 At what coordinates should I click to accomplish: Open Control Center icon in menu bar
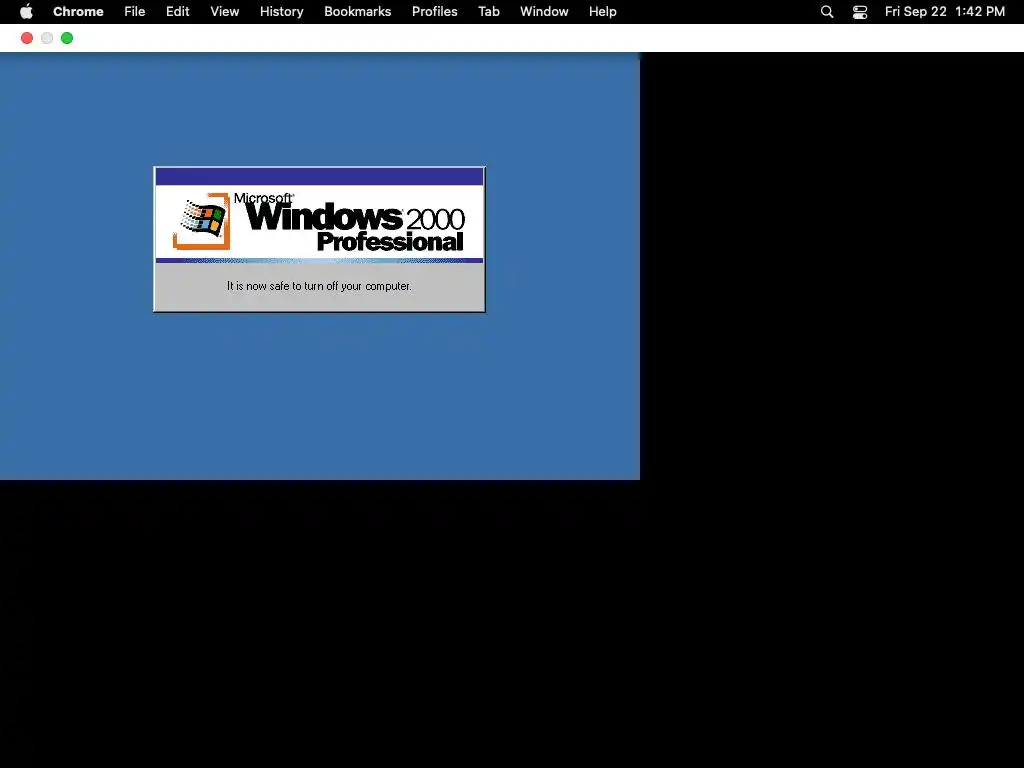[x=860, y=12]
